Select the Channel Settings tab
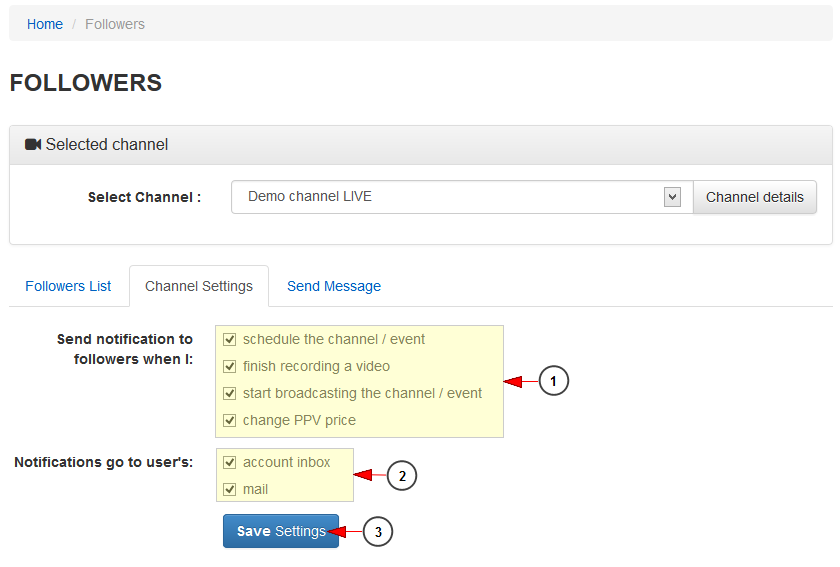Viewport: 840px width, 567px height. point(199,286)
